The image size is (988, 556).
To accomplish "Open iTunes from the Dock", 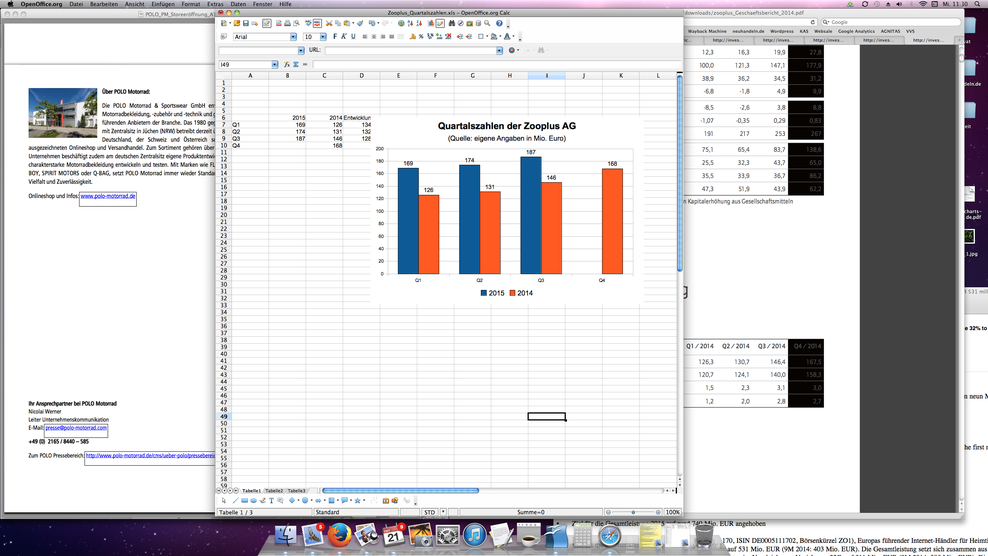I will tap(474, 536).
